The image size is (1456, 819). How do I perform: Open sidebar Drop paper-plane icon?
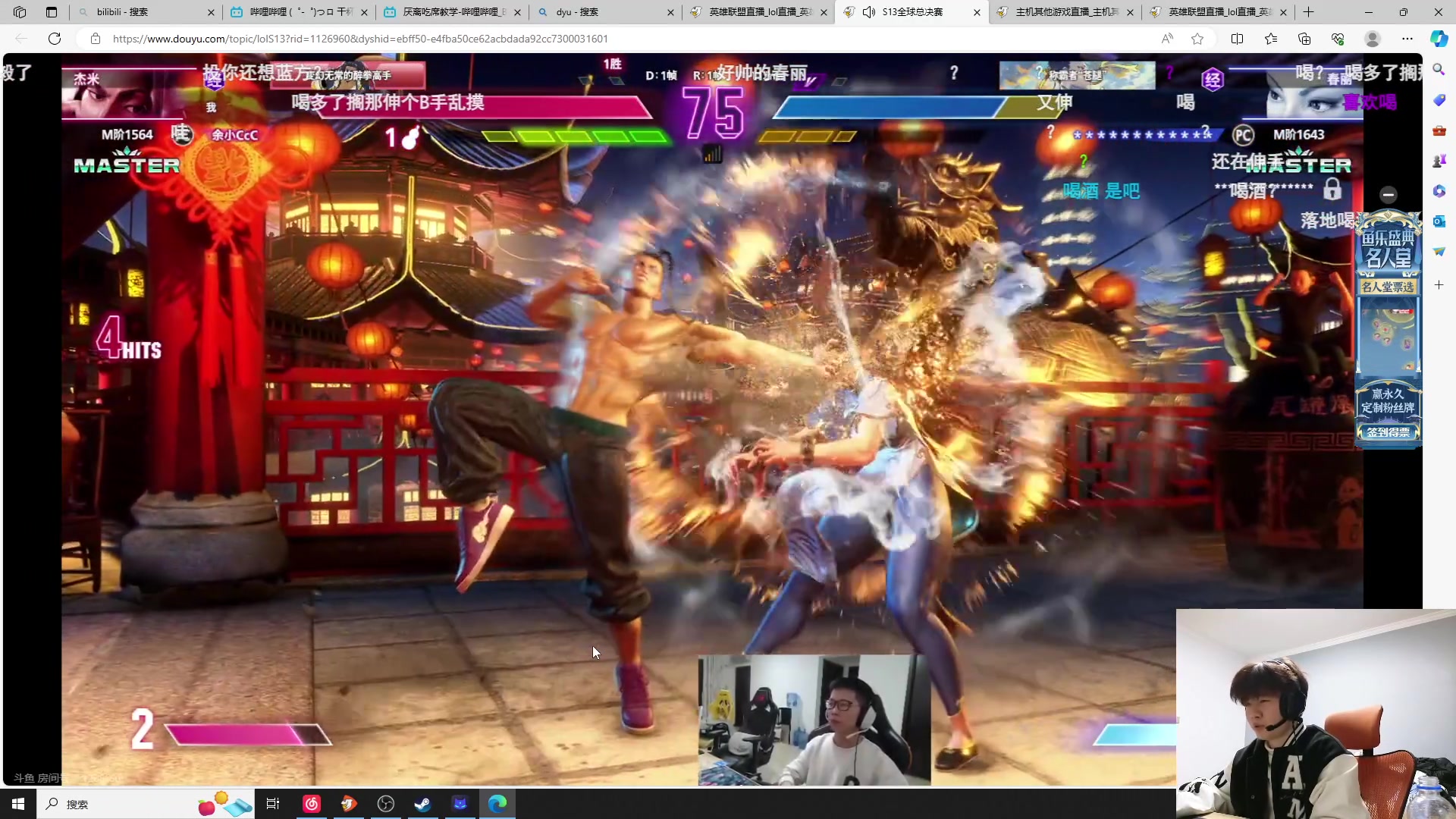(1439, 252)
